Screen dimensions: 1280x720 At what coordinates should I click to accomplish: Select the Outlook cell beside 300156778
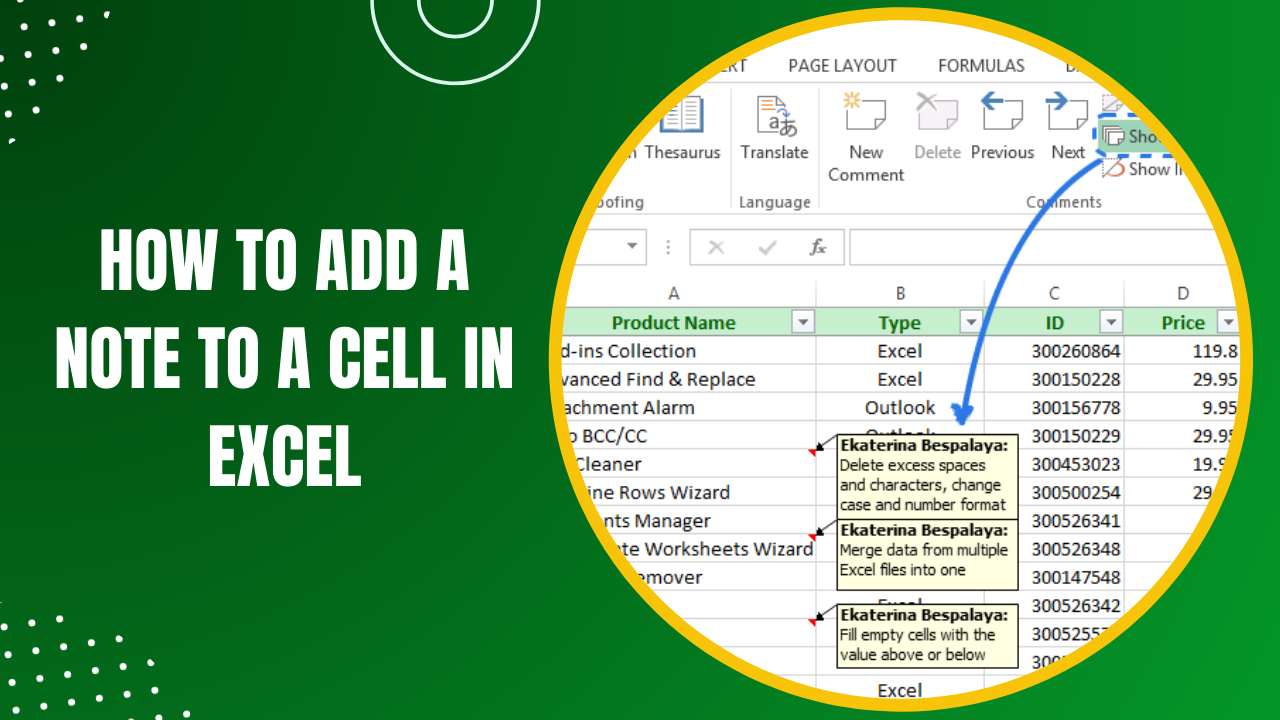(x=900, y=407)
